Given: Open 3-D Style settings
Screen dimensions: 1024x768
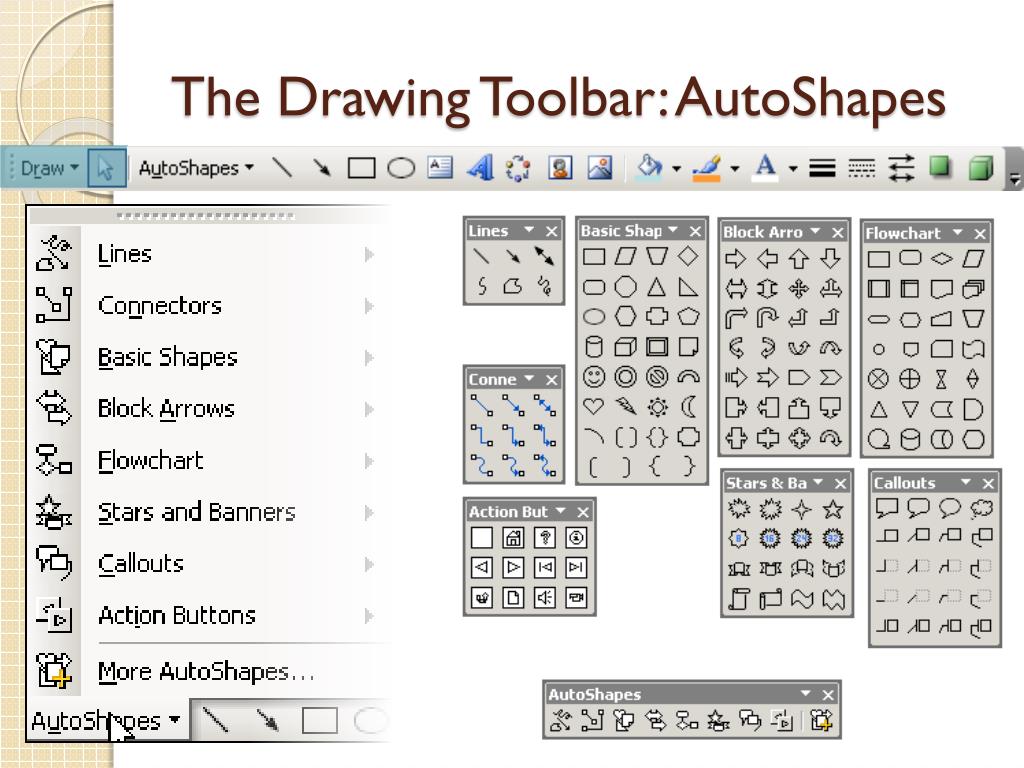Looking at the screenshot, I should [980, 168].
